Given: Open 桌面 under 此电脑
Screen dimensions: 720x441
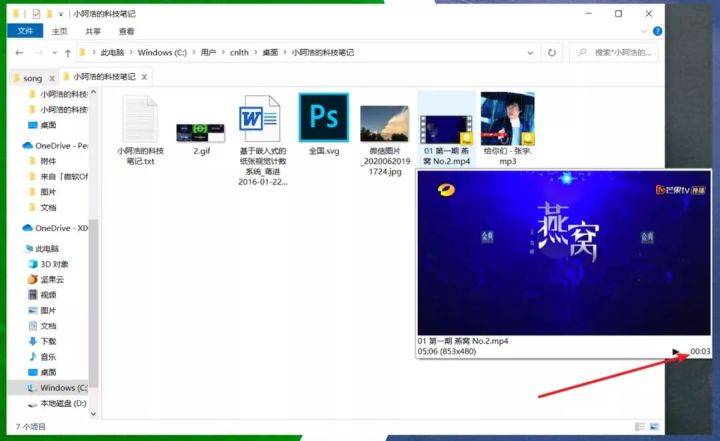Looking at the screenshot, I should pos(42,372).
